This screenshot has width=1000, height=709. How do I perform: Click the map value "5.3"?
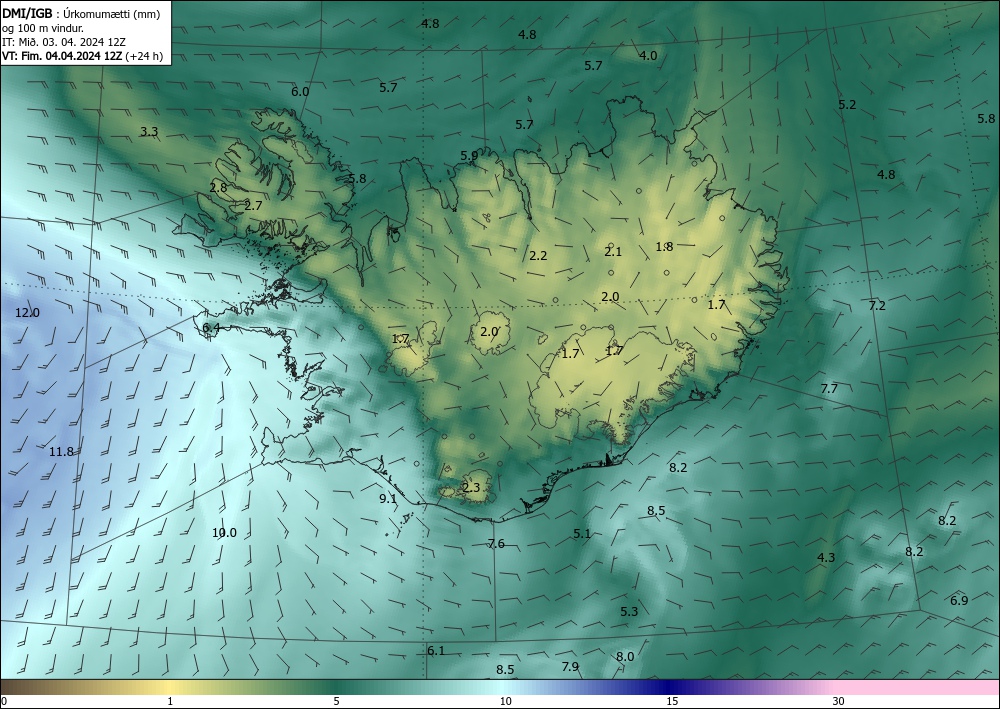(629, 611)
